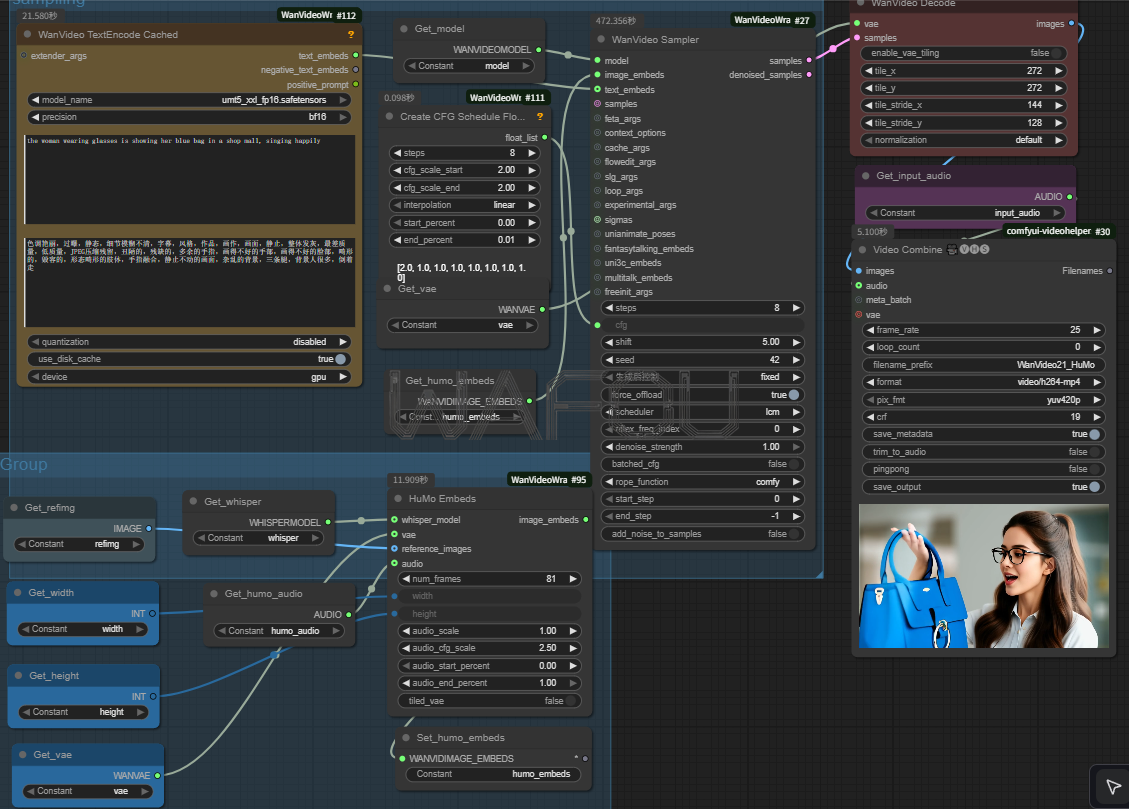The image size is (1129, 809).
Task: Toggle use_disk_cache in the TextEncode node
Action: [340, 359]
